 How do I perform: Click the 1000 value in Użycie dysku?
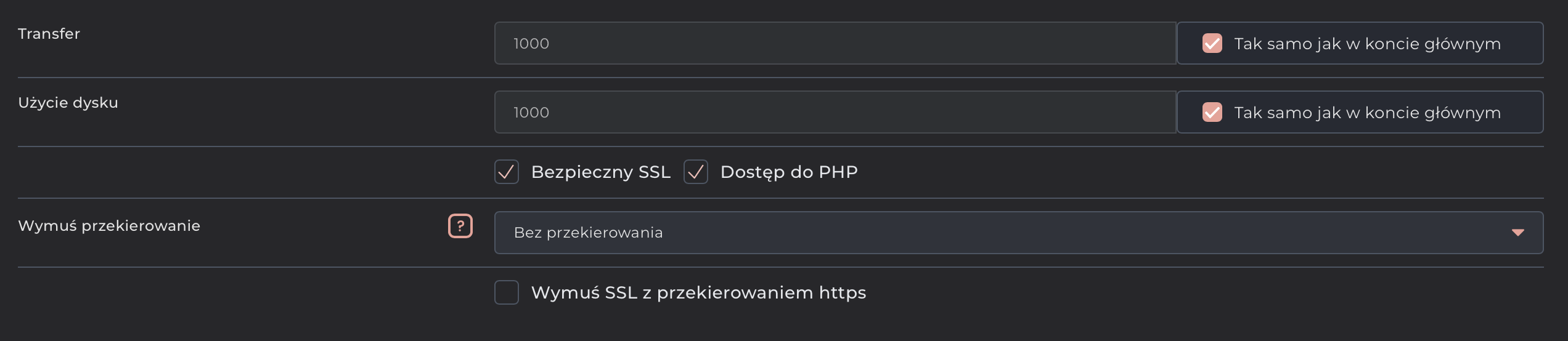531,113
